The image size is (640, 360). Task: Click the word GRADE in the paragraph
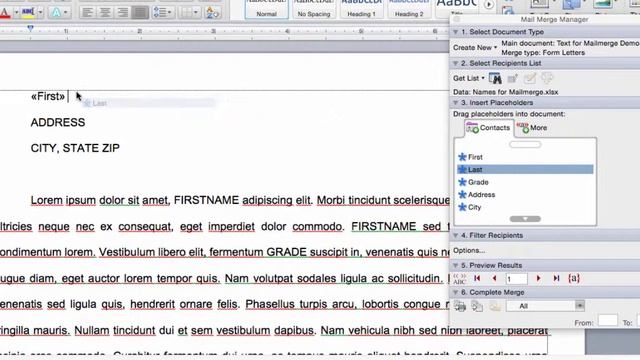click(x=287, y=252)
